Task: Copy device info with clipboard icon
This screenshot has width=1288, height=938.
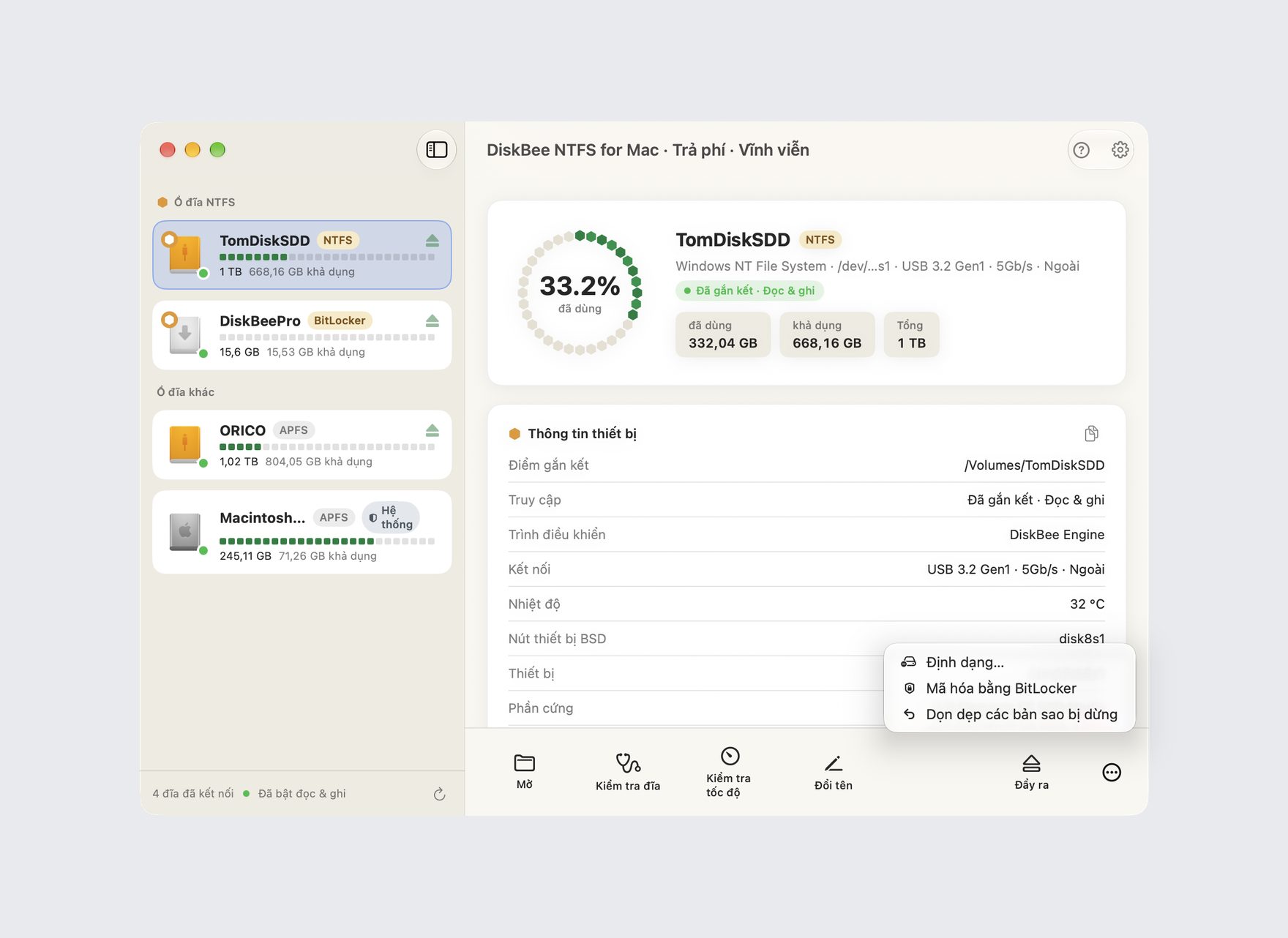Action: (1091, 434)
